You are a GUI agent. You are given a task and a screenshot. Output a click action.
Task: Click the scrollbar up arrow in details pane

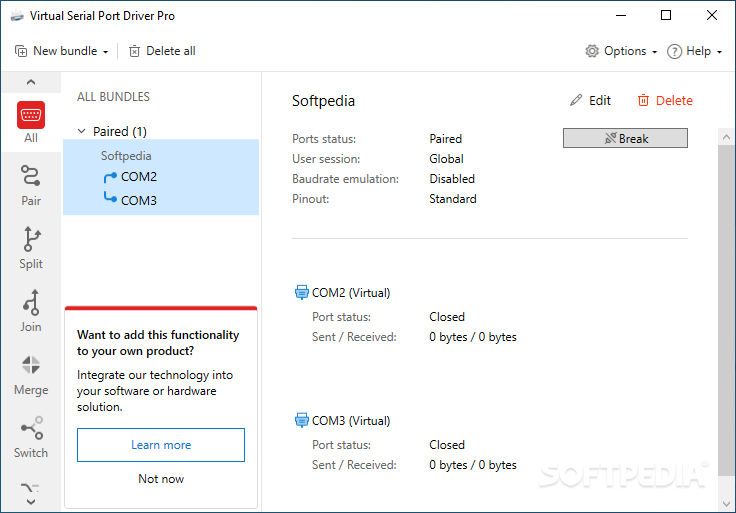tap(727, 137)
